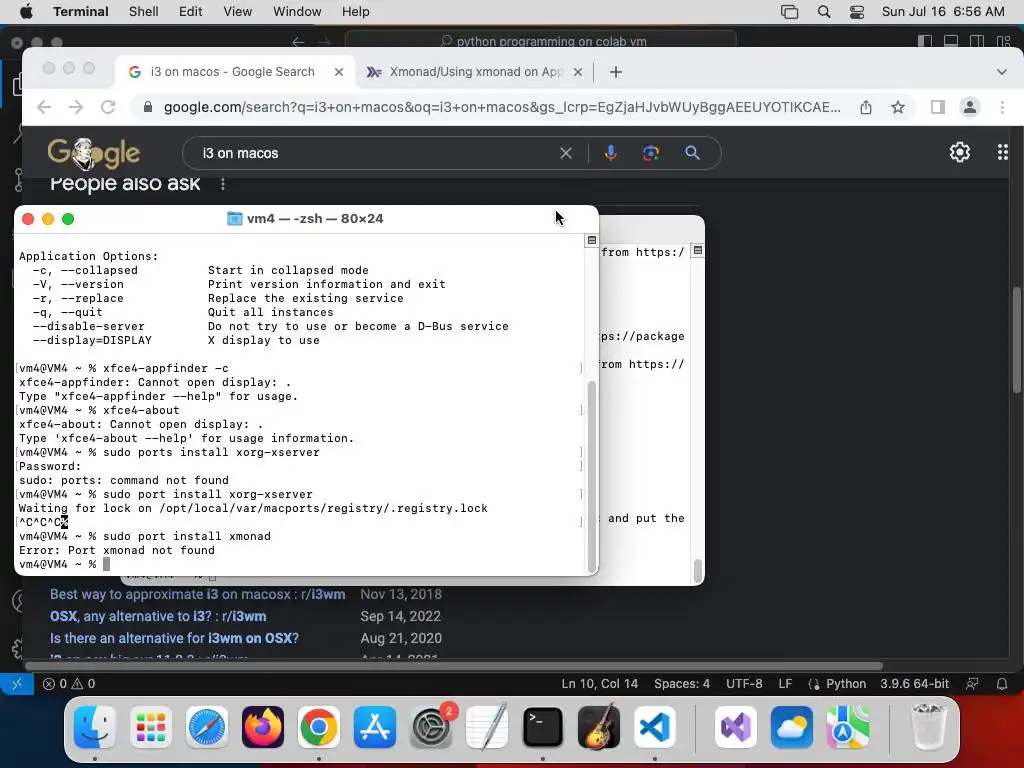The image size is (1024, 768).
Task: Change indentation via Spaces: 4
Action: click(x=682, y=684)
